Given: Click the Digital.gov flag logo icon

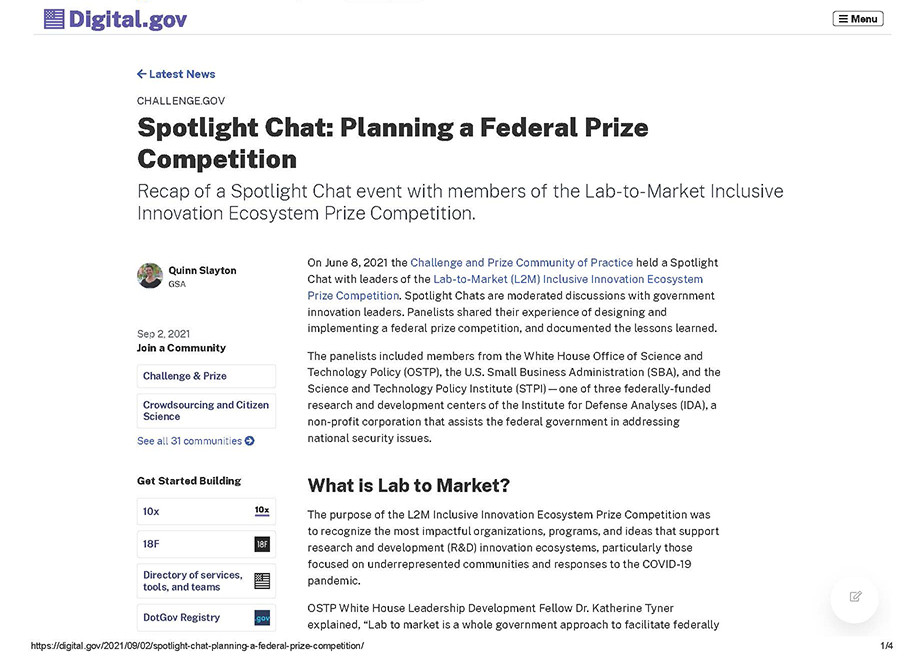Looking at the screenshot, I should pyautogui.click(x=54, y=19).
